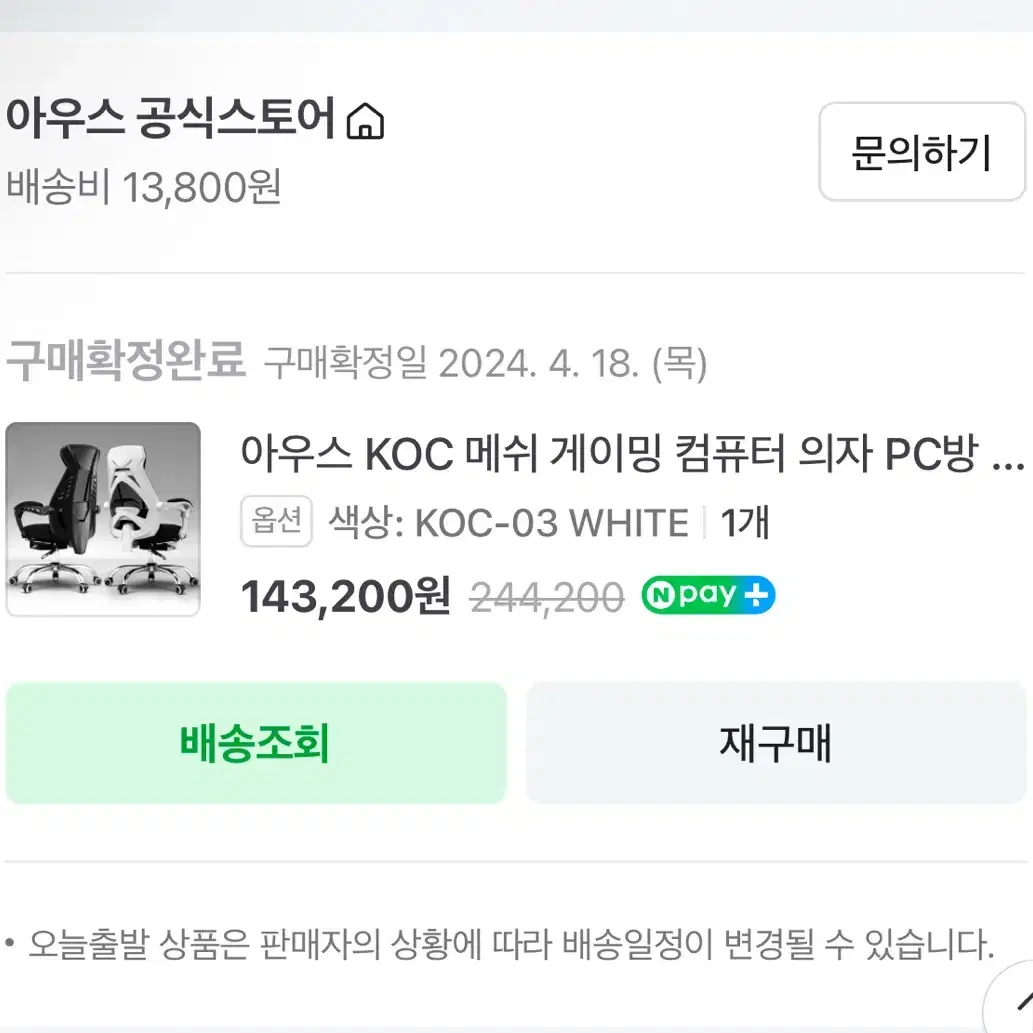Click the 문의하기 inquiry button
This screenshot has width=1033, height=1033.
(x=922, y=152)
